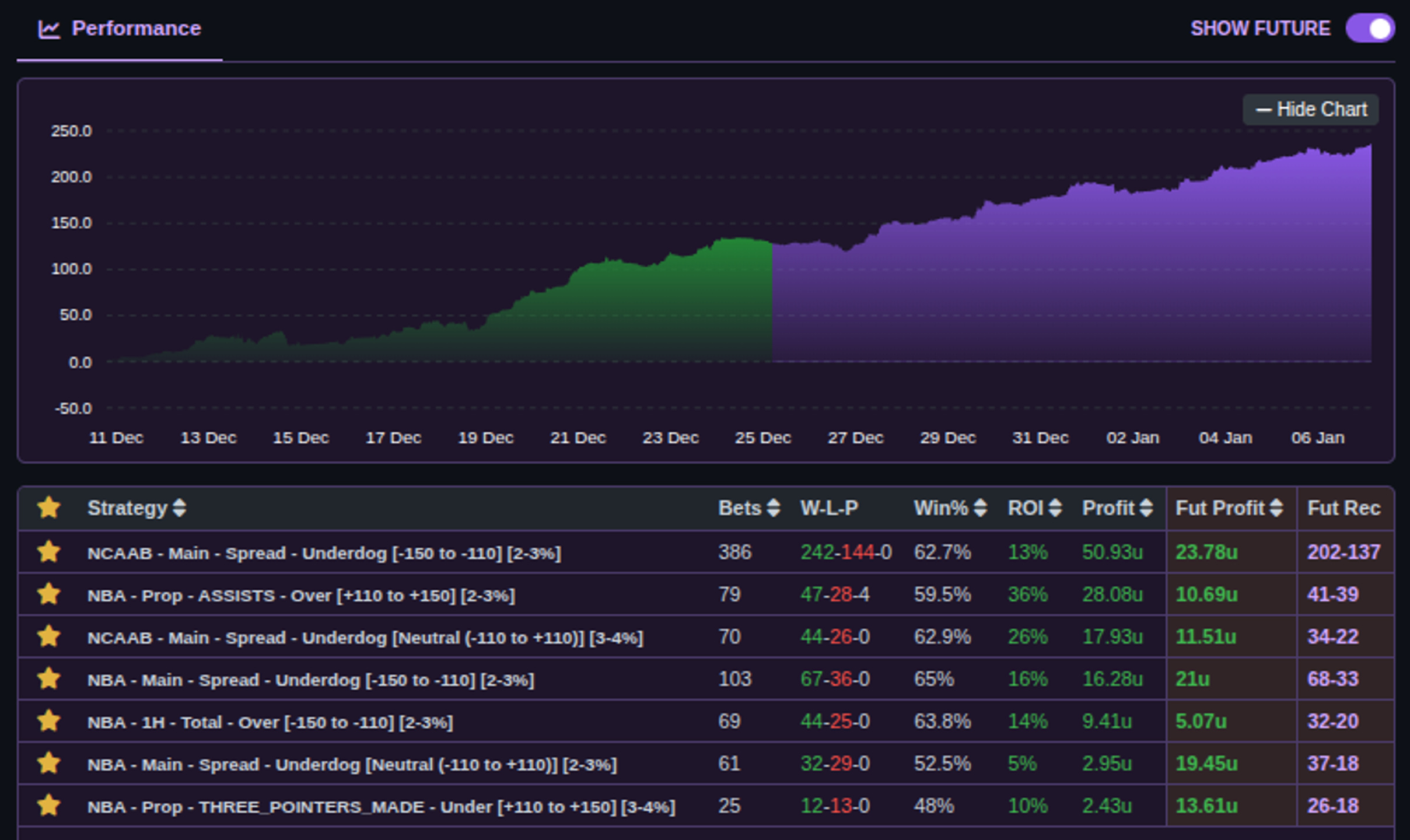Viewport: 1410px width, 840px height.
Task: Toggle the SHOW FUTURE switch
Action: click(1370, 29)
